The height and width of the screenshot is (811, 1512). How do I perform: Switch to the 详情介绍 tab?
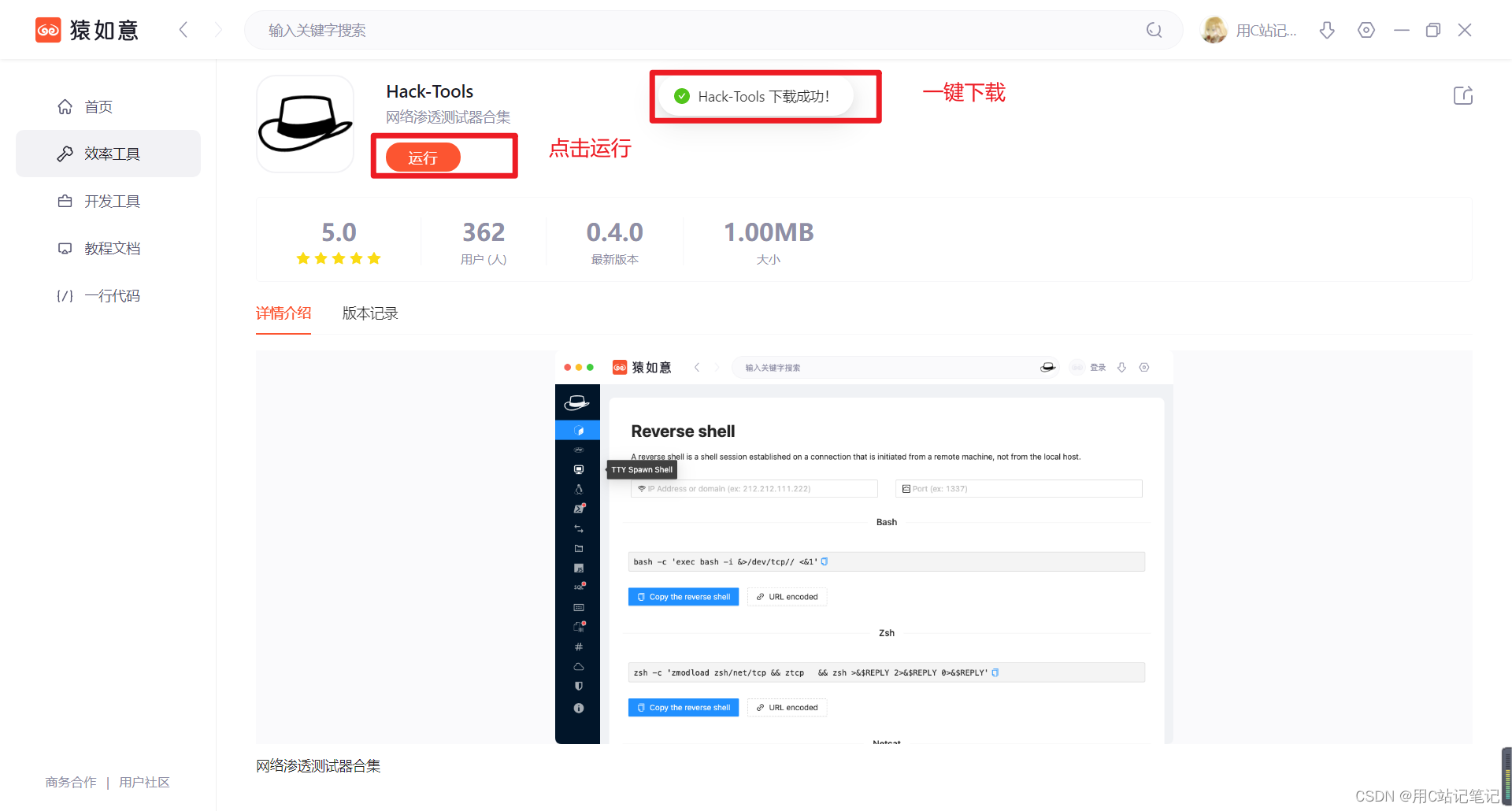click(283, 313)
